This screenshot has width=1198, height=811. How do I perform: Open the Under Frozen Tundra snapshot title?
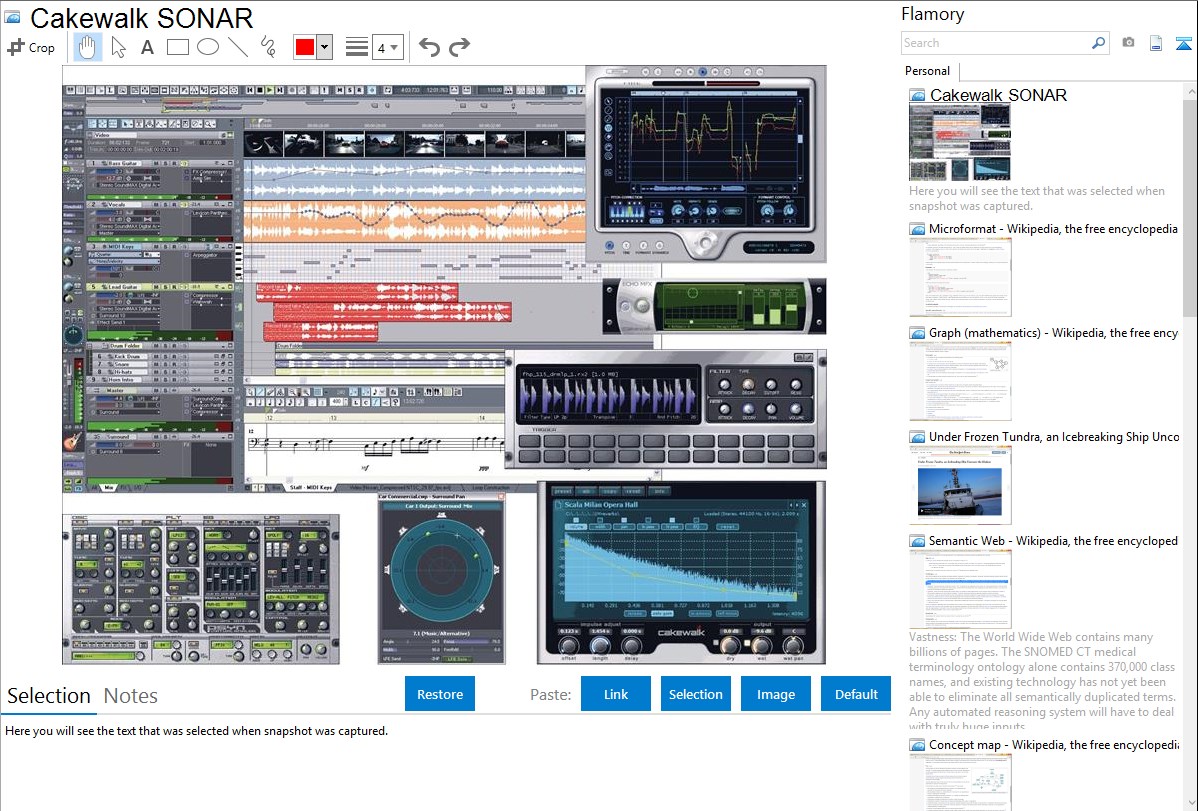(x=1054, y=436)
